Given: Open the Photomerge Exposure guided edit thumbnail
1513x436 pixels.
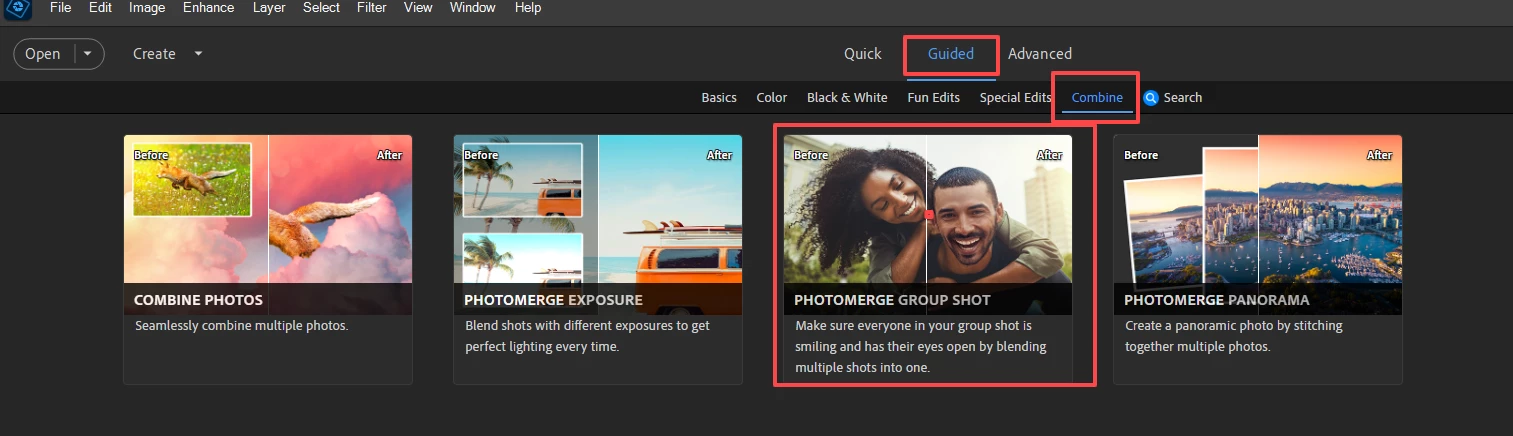Looking at the screenshot, I should [x=598, y=225].
